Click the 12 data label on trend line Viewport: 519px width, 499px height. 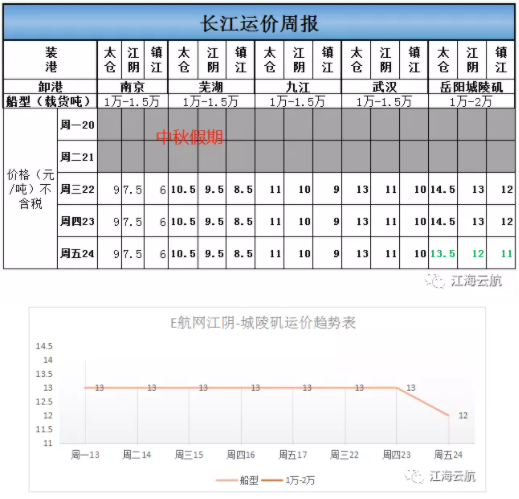463,415
